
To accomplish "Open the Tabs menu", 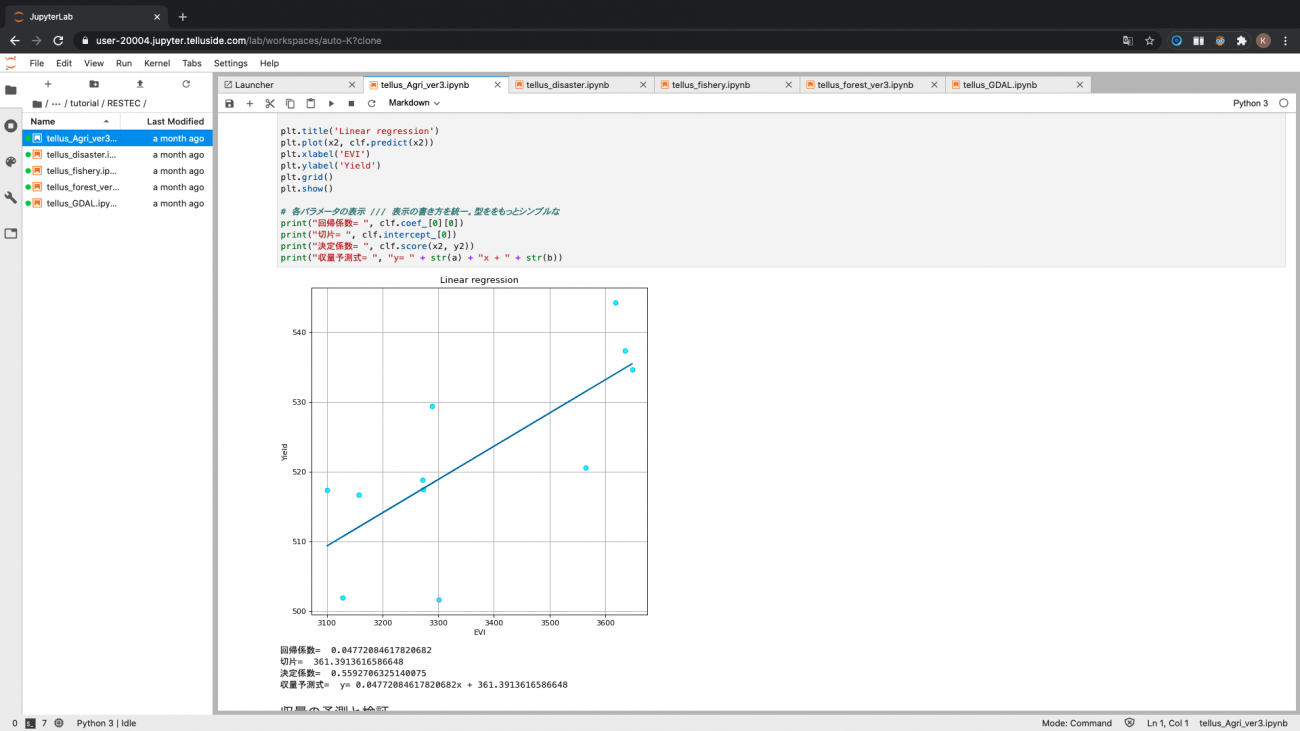I will [192, 63].
